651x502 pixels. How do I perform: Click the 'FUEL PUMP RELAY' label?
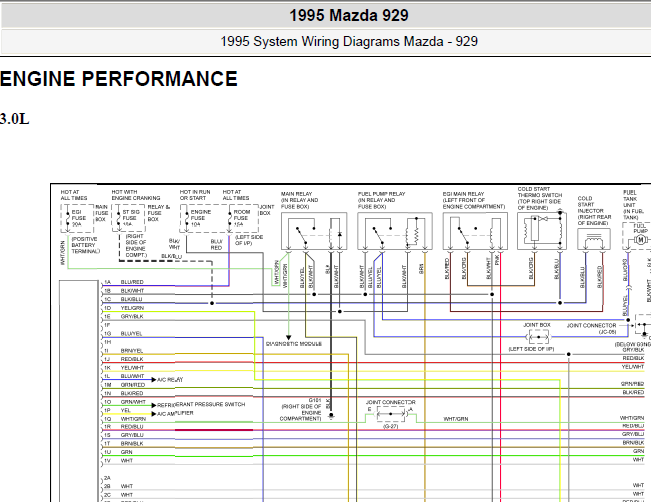click(x=381, y=194)
